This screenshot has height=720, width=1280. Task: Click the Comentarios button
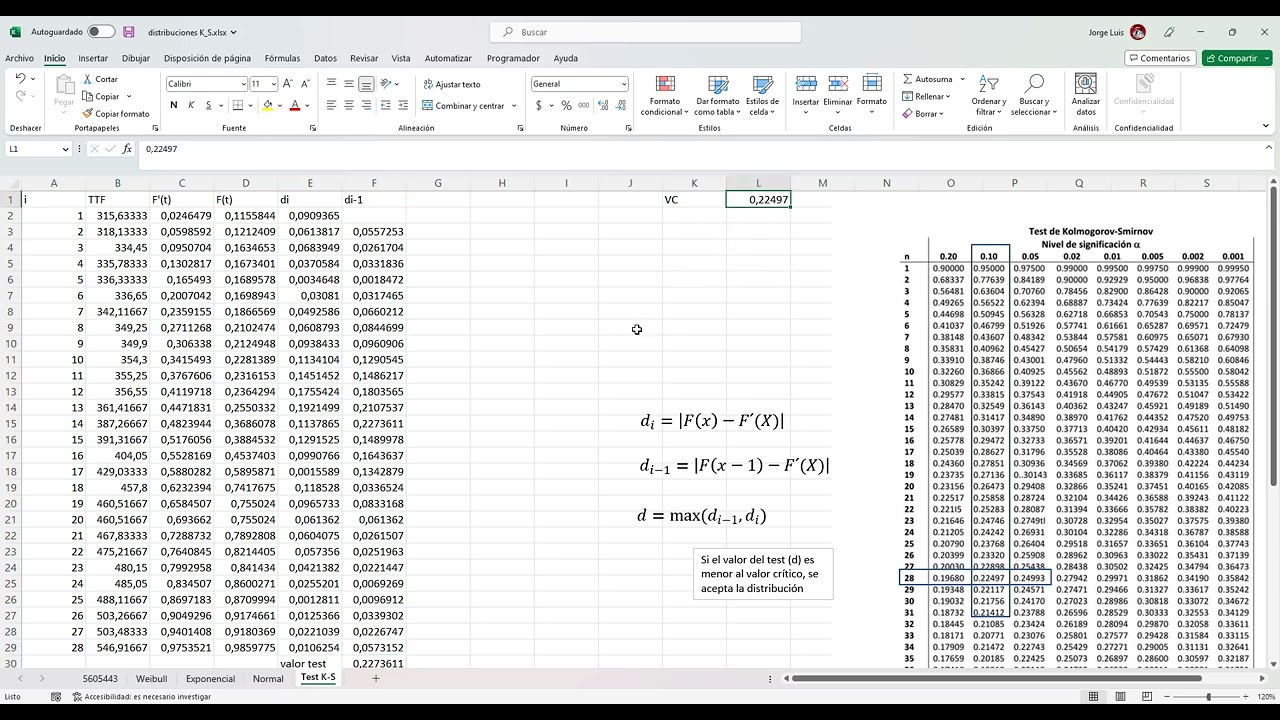(x=1160, y=58)
